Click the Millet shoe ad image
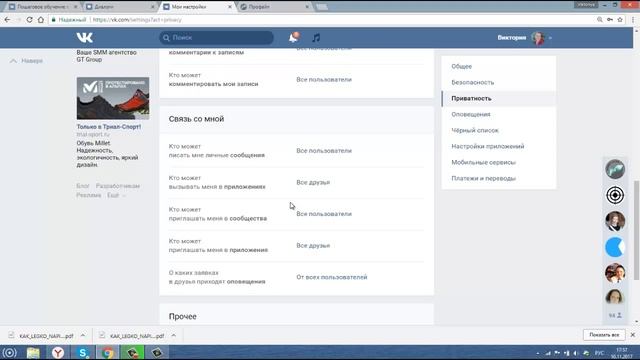This screenshot has width=640, height=360. 113,98
